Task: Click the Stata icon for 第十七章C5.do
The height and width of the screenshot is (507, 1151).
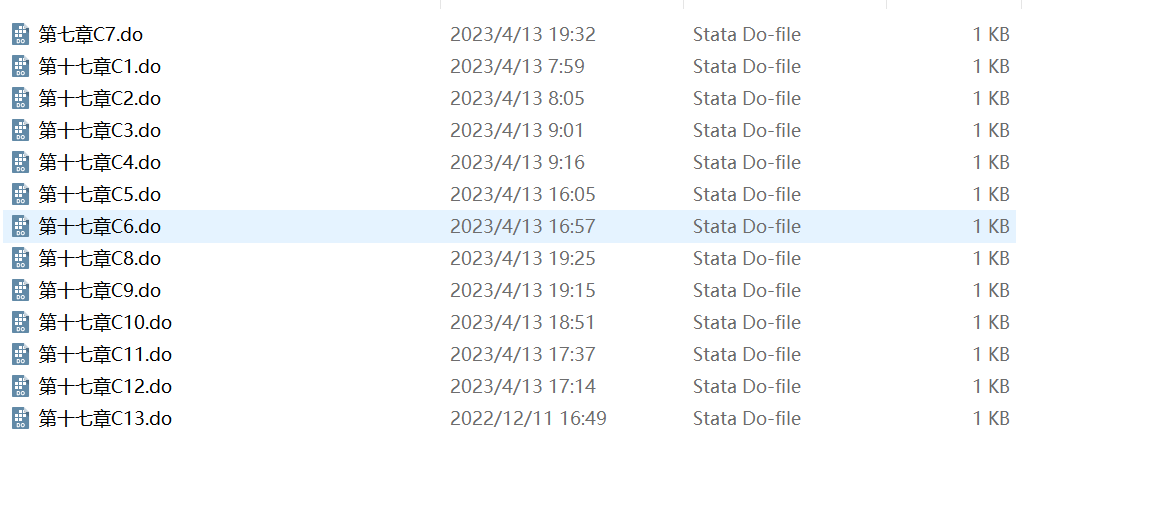Action: point(21,195)
